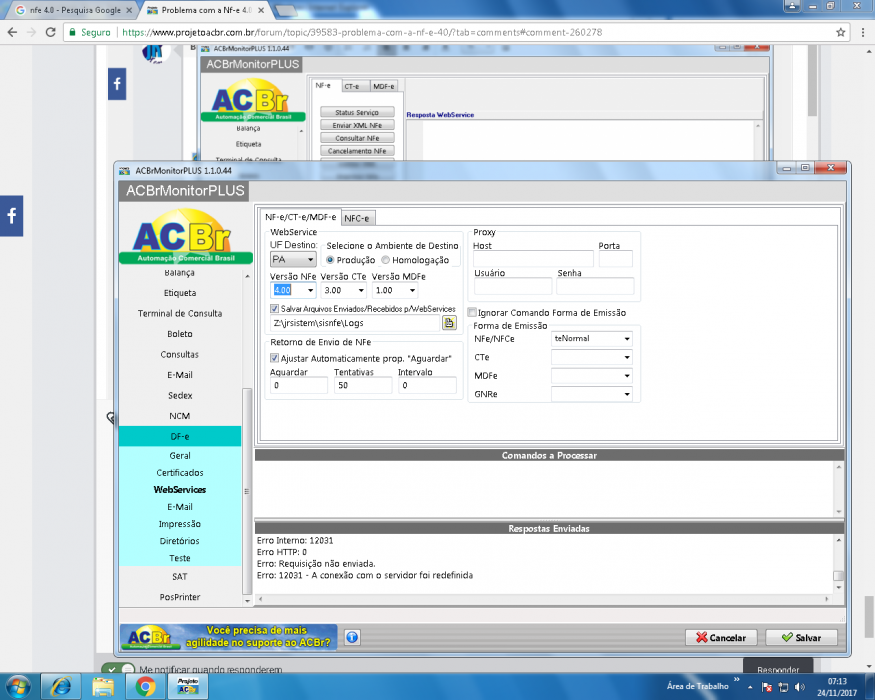
Task: Open the Windows Start button
Action: (x=18, y=686)
